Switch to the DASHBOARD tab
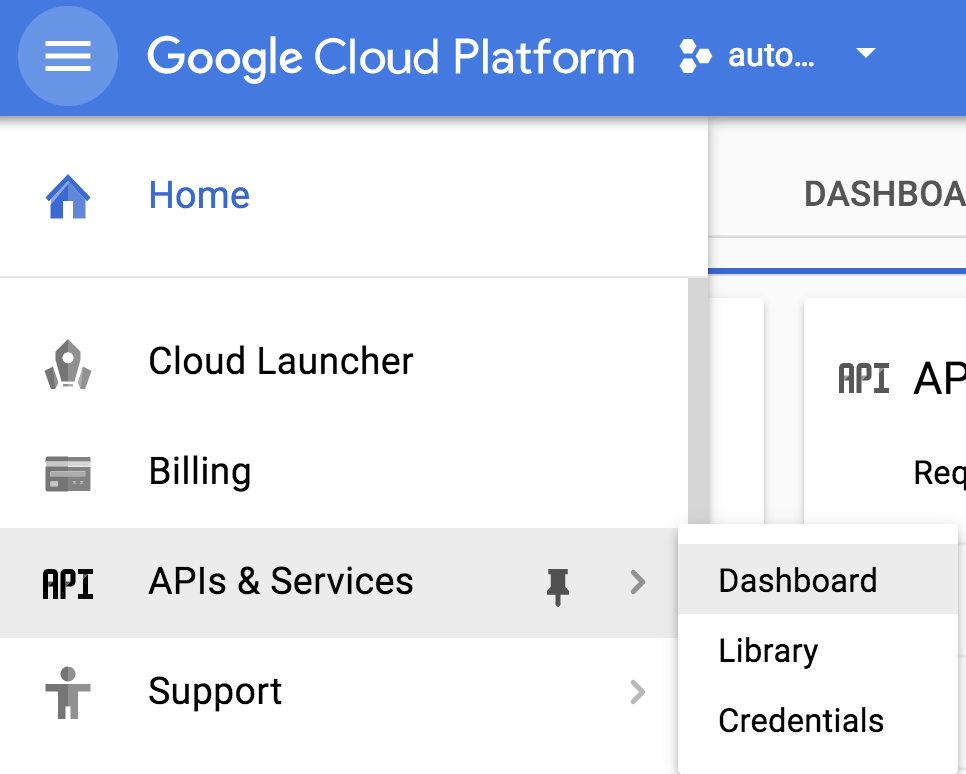This screenshot has width=966, height=774. [x=884, y=194]
